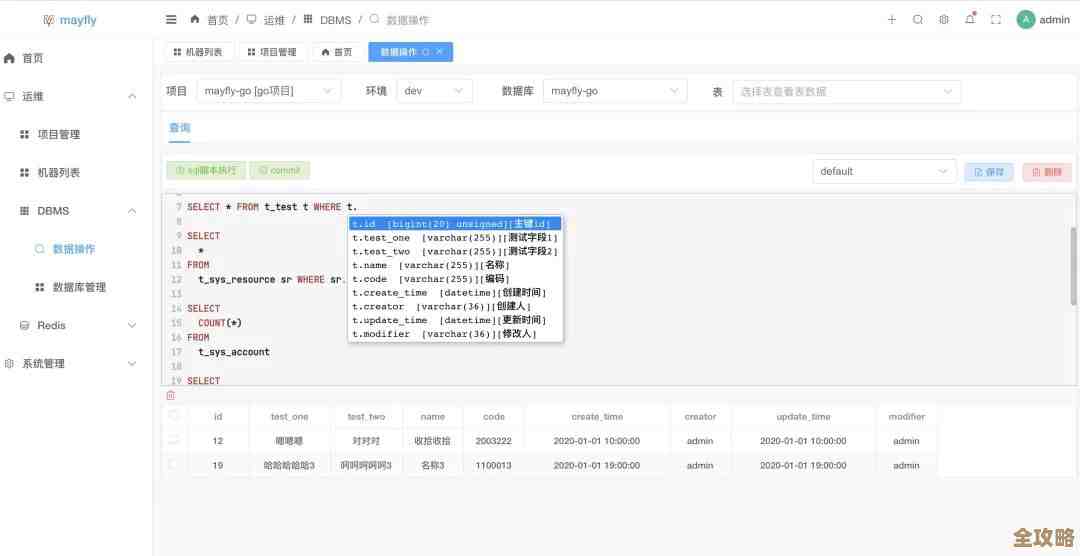Click cell 1100013 in the code column
The height and width of the screenshot is (556, 1080).
pos(493,466)
